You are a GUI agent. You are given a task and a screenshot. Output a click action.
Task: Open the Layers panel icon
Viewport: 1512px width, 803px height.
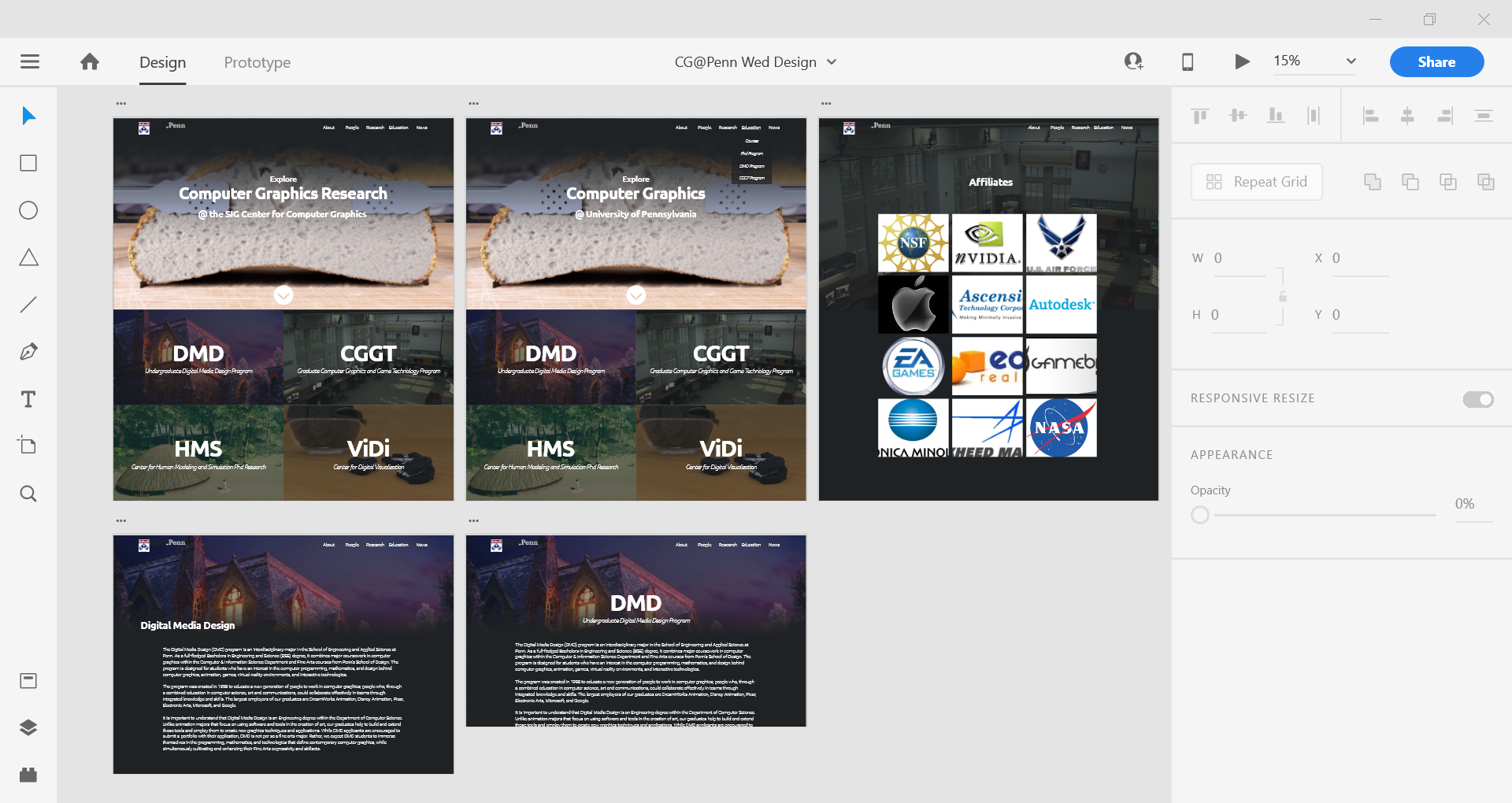click(x=28, y=727)
